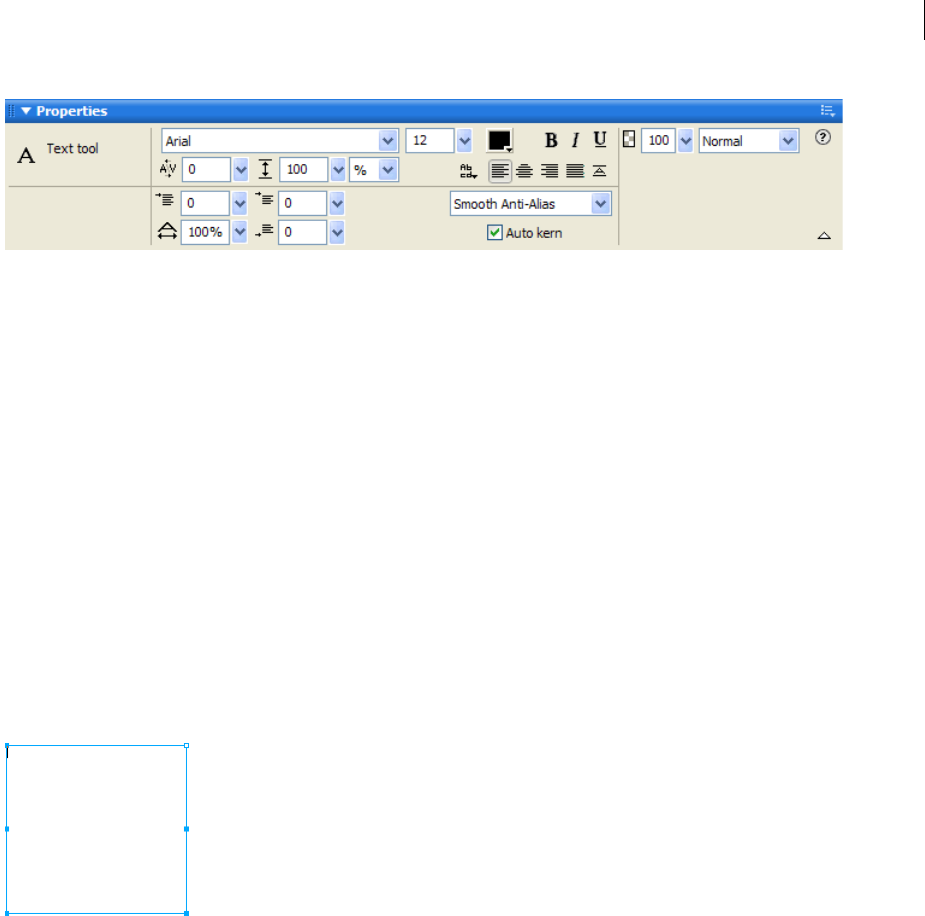This screenshot has height=916, width=925.
Task: Open the Normal blend mode dropdown
Action: (x=788, y=141)
